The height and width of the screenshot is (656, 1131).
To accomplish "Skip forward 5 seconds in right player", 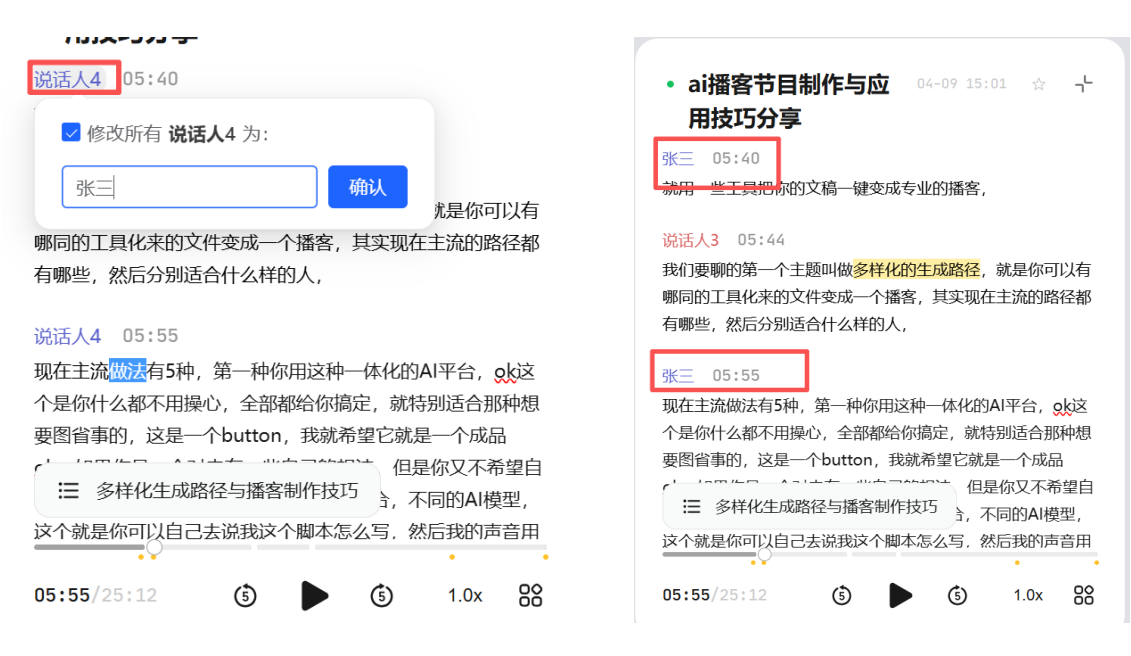I will pyautogui.click(x=957, y=595).
